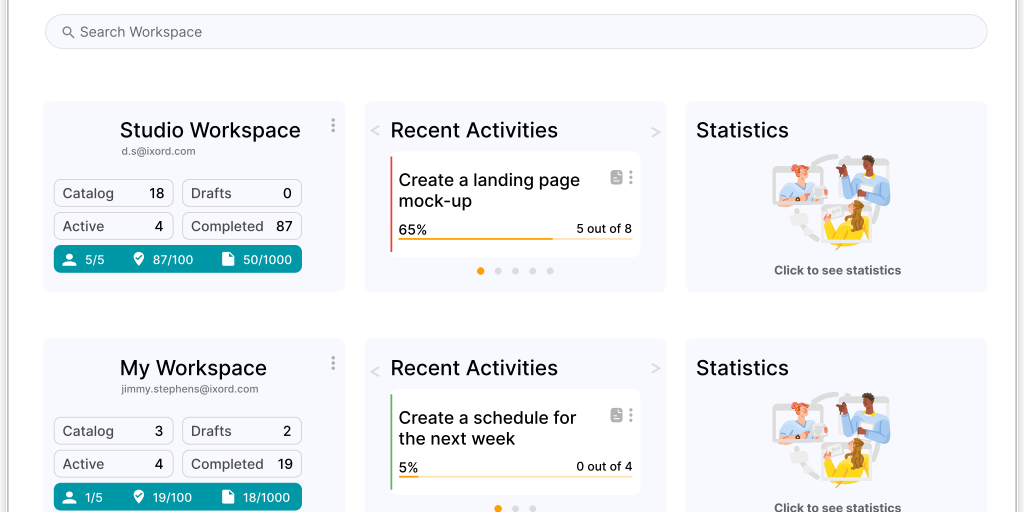Screen dimensions: 1024x512
Task: Go to previous activity in Studio Recent Activities
Action: click(x=375, y=132)
